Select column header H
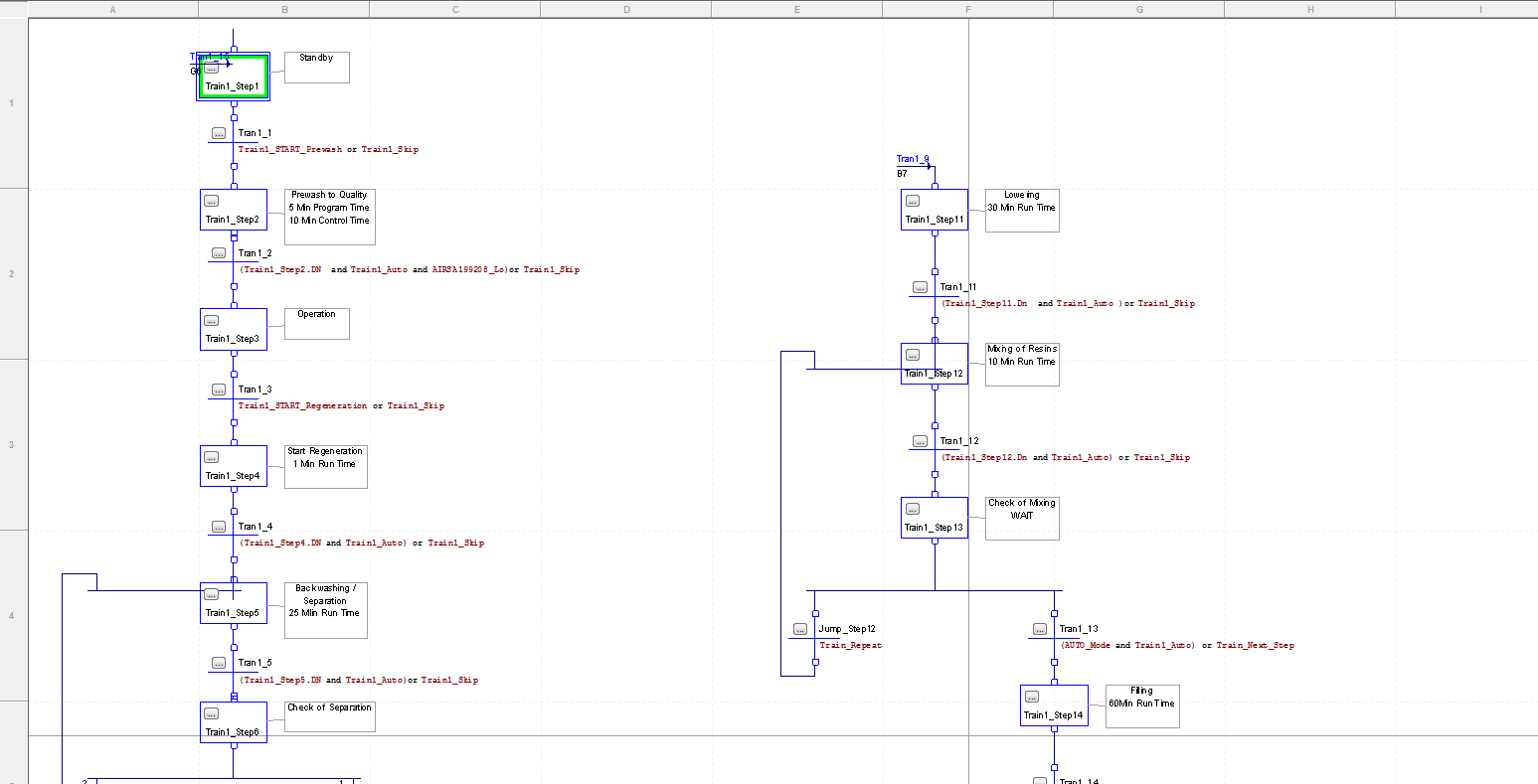 1310,9
